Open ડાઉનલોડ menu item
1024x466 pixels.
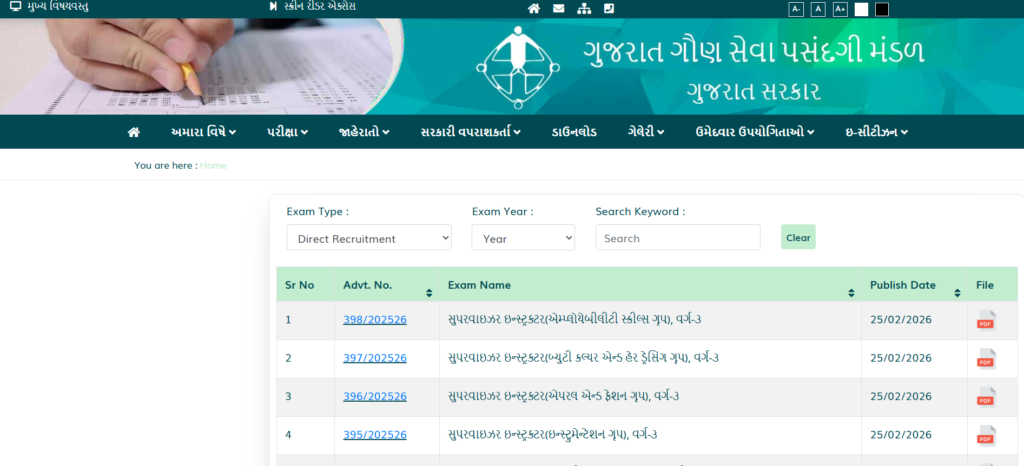point(574,132)
